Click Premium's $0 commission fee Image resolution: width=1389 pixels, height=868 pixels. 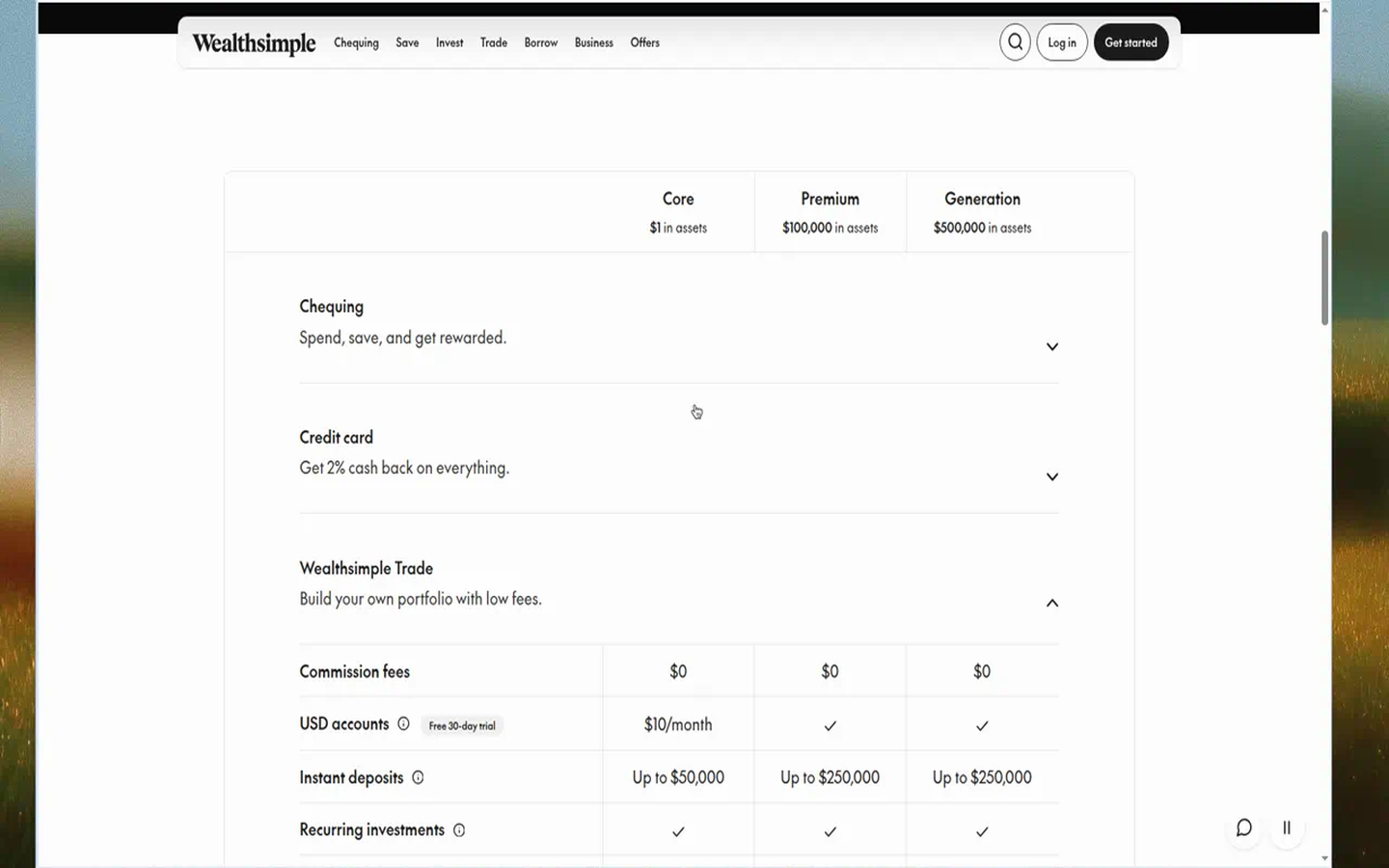pos(830,671)
